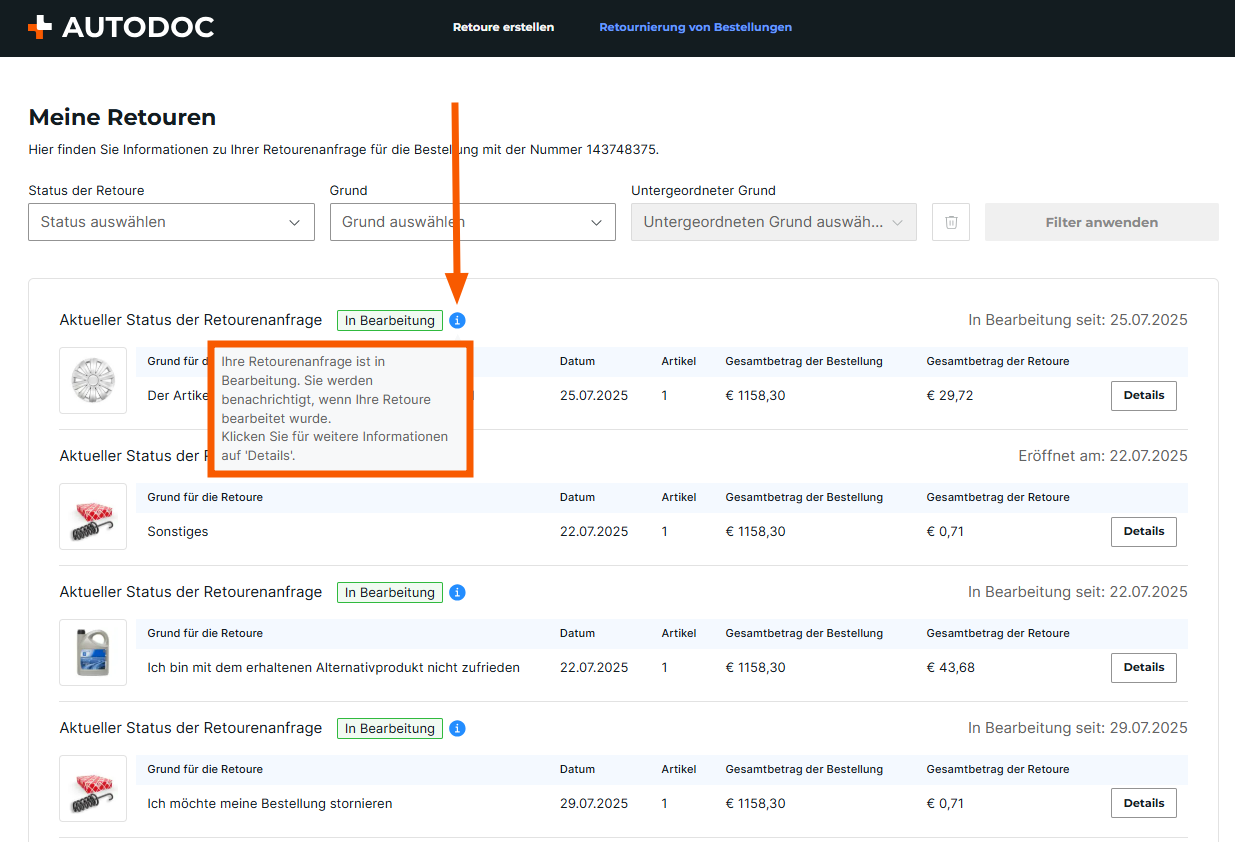
Task: Click In Bearbeitung badge on first return
Action: click(389, 320)
